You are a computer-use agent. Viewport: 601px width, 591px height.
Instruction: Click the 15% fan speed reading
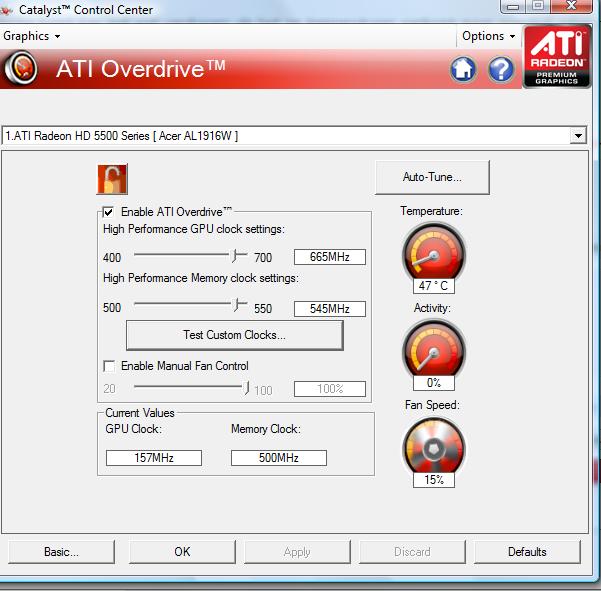click(x=434, y=480)
